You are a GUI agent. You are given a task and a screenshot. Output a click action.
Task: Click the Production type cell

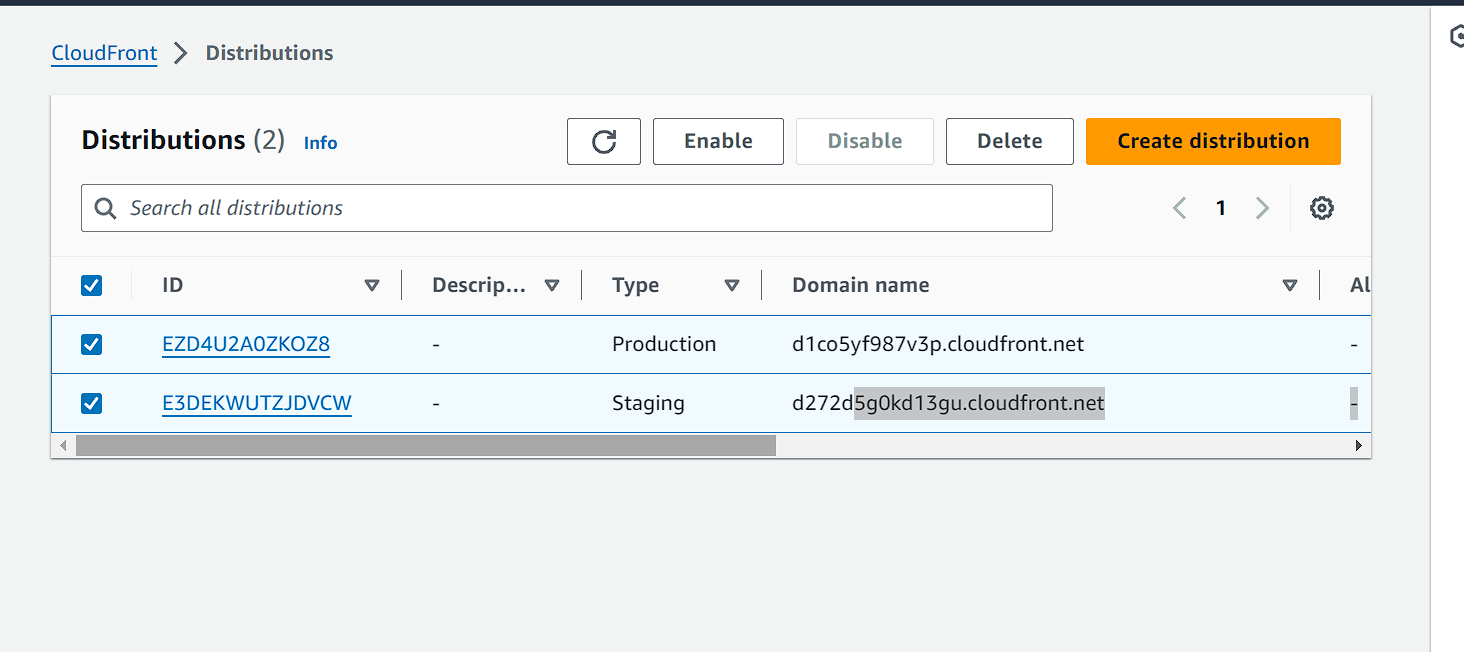[664, 345]
